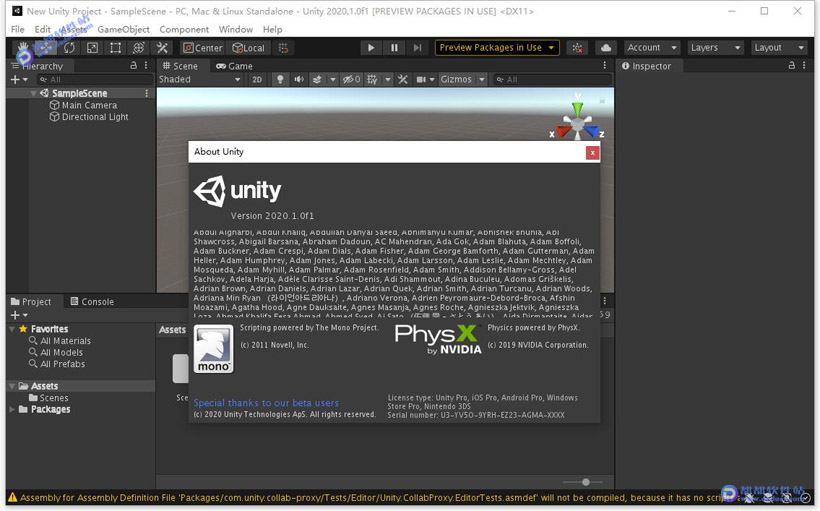Screen dimensions: 820x511
Task: Click the Hierarchy search field
Action: [x=94, y=80]
